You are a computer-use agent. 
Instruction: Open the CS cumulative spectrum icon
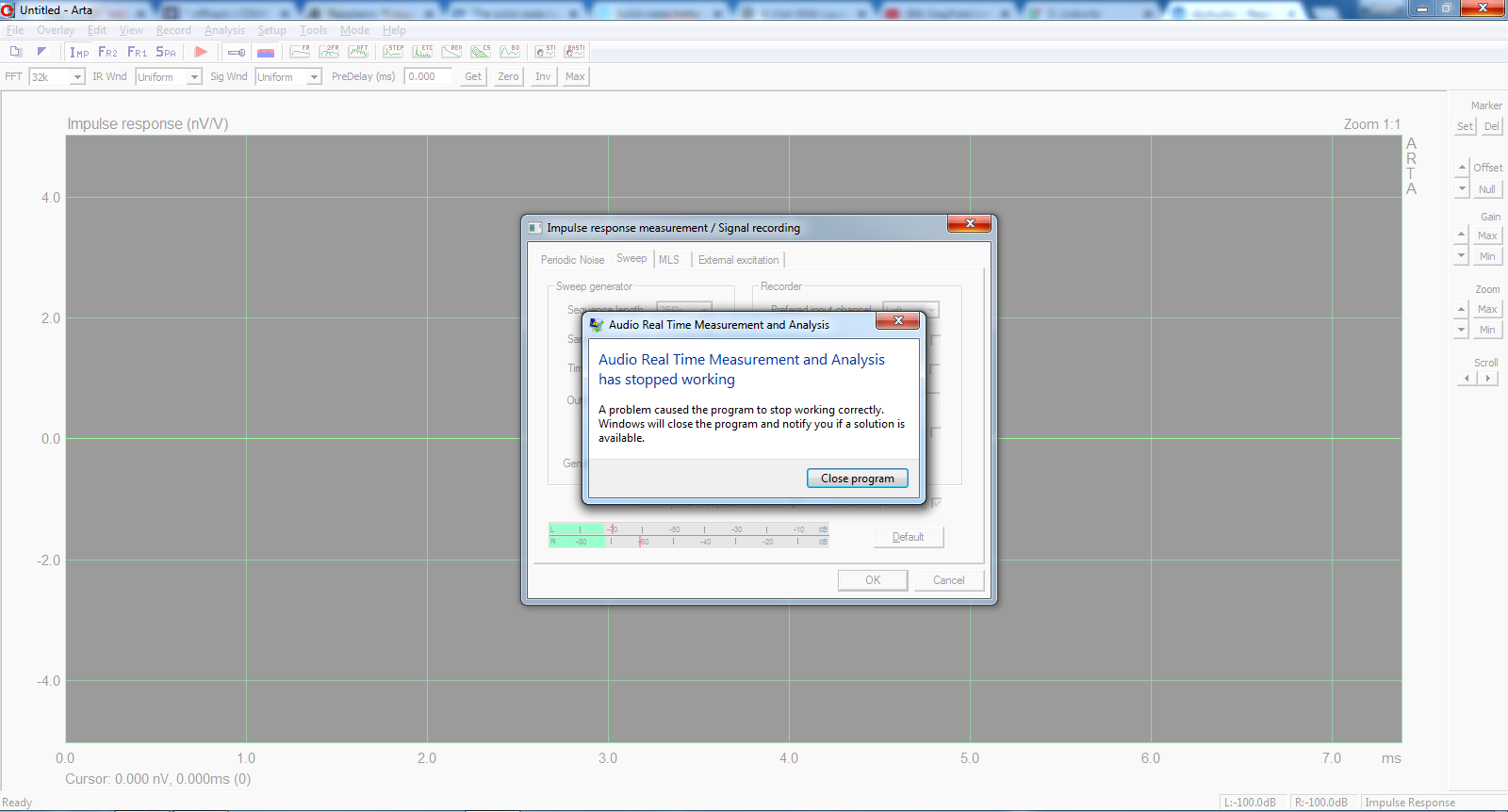[481, 52]
